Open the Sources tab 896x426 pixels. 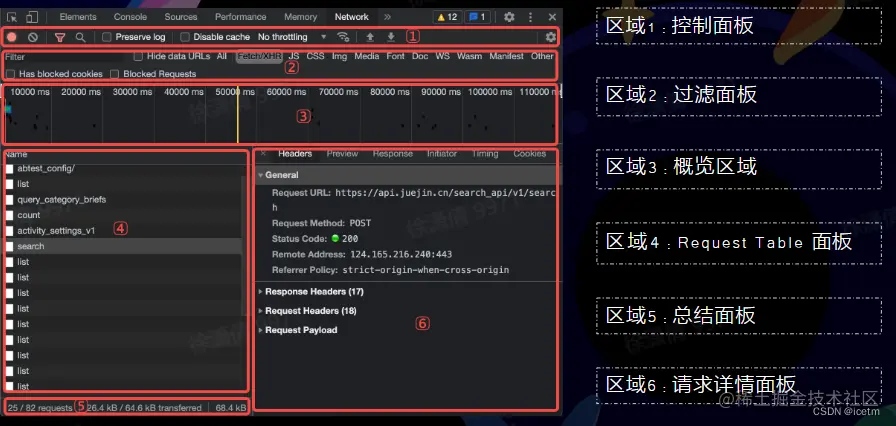click(x=181, y=17)
